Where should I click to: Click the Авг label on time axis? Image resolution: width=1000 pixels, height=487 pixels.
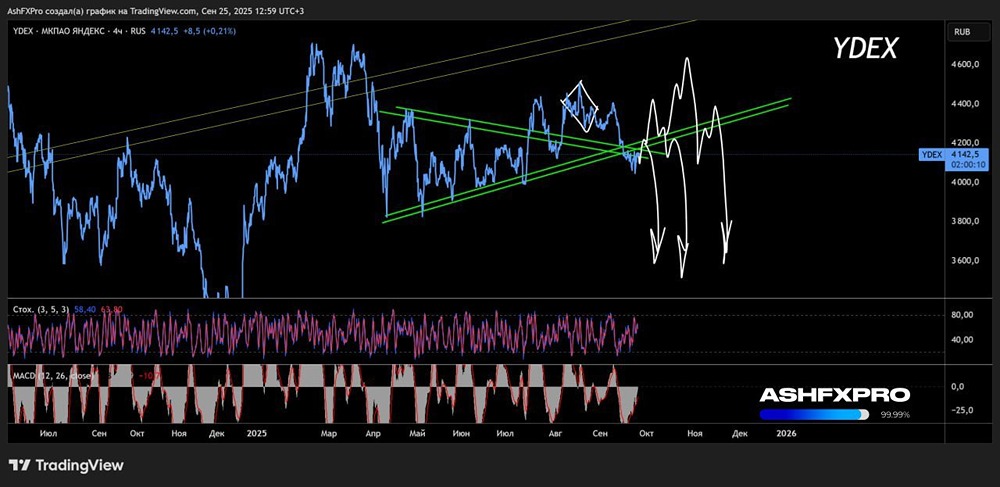coord(555,433)
